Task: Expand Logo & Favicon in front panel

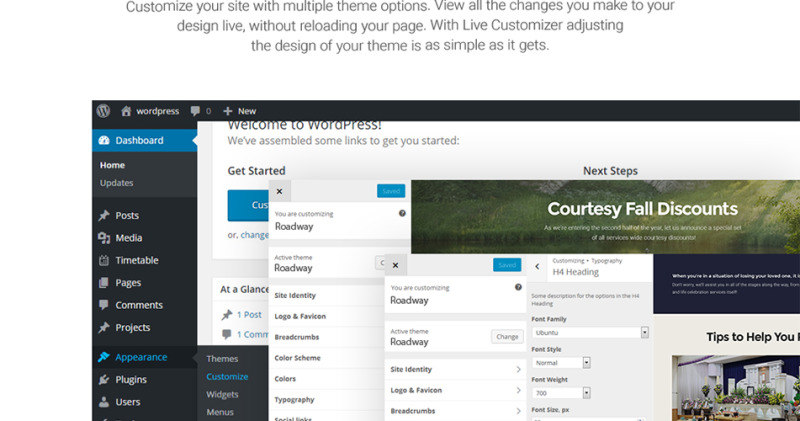Action: pyautogui.click(x=456, y=390)
